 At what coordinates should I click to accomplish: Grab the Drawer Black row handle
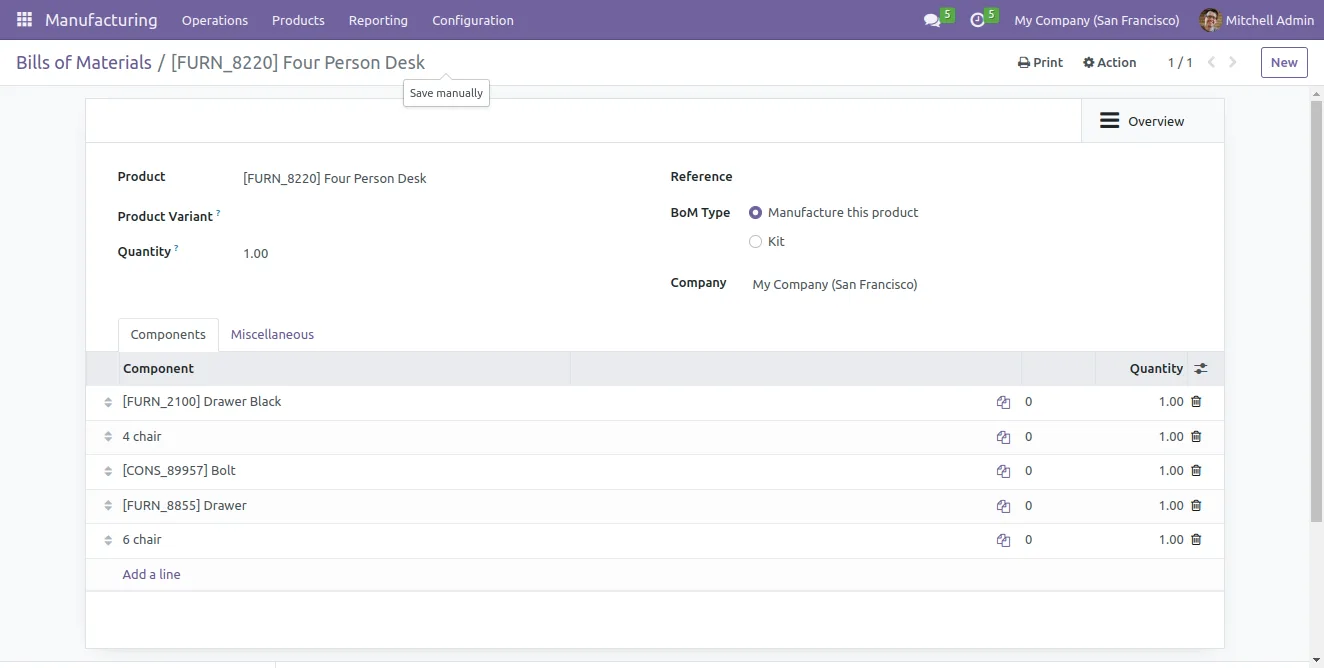(108, 403)
